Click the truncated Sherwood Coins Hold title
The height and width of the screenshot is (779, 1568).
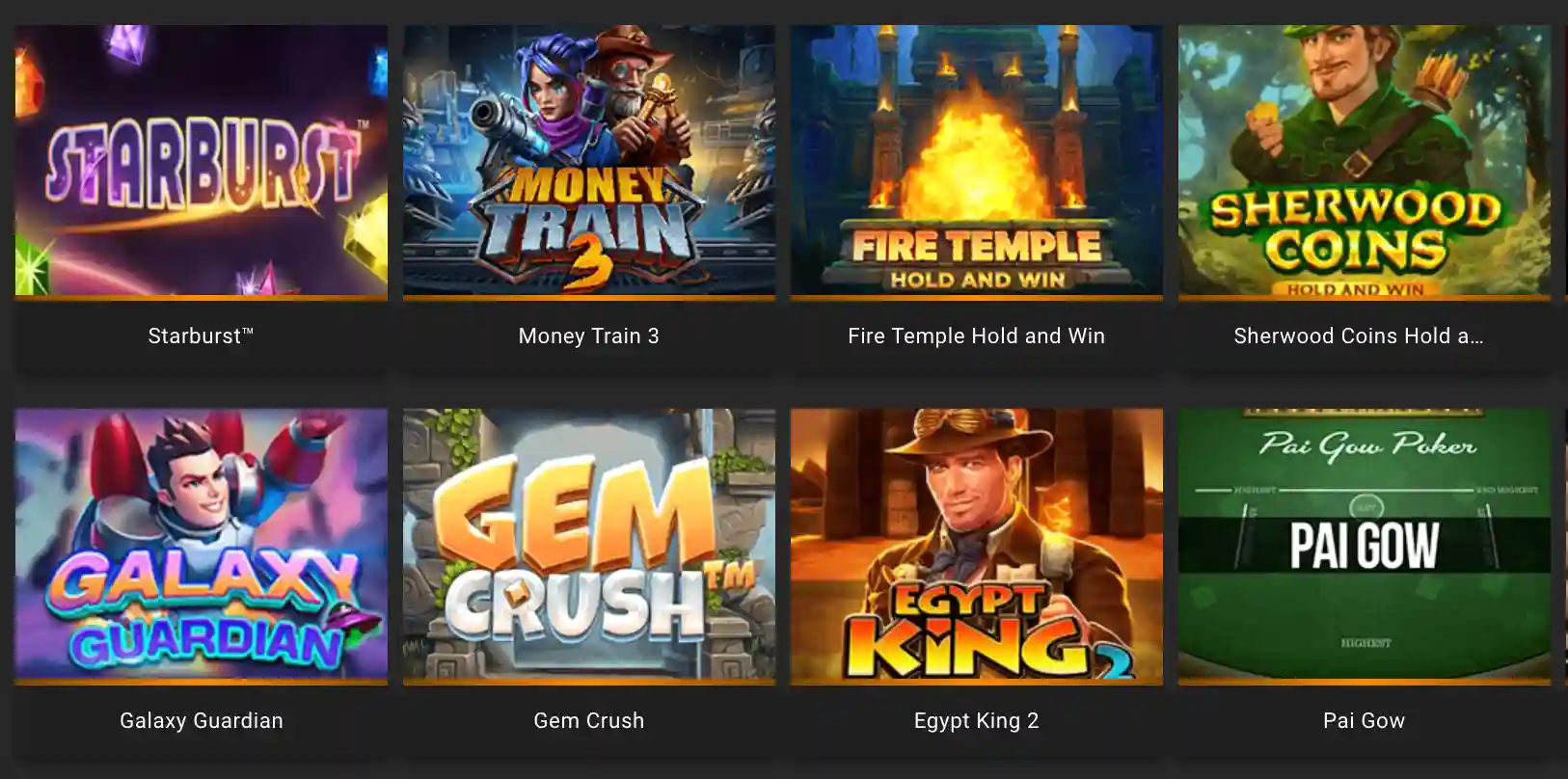pyautogui.click(x=1359, y=336)
